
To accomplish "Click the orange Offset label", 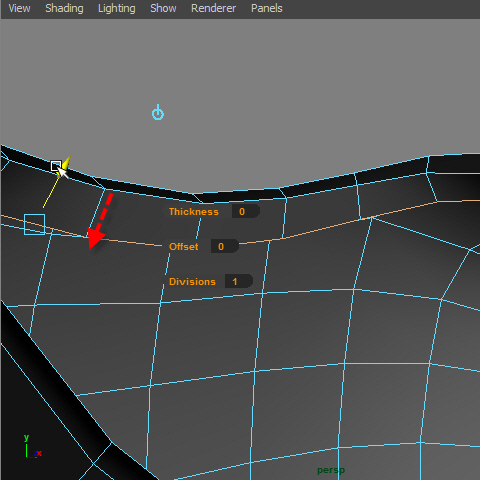I will click(184, 247).
